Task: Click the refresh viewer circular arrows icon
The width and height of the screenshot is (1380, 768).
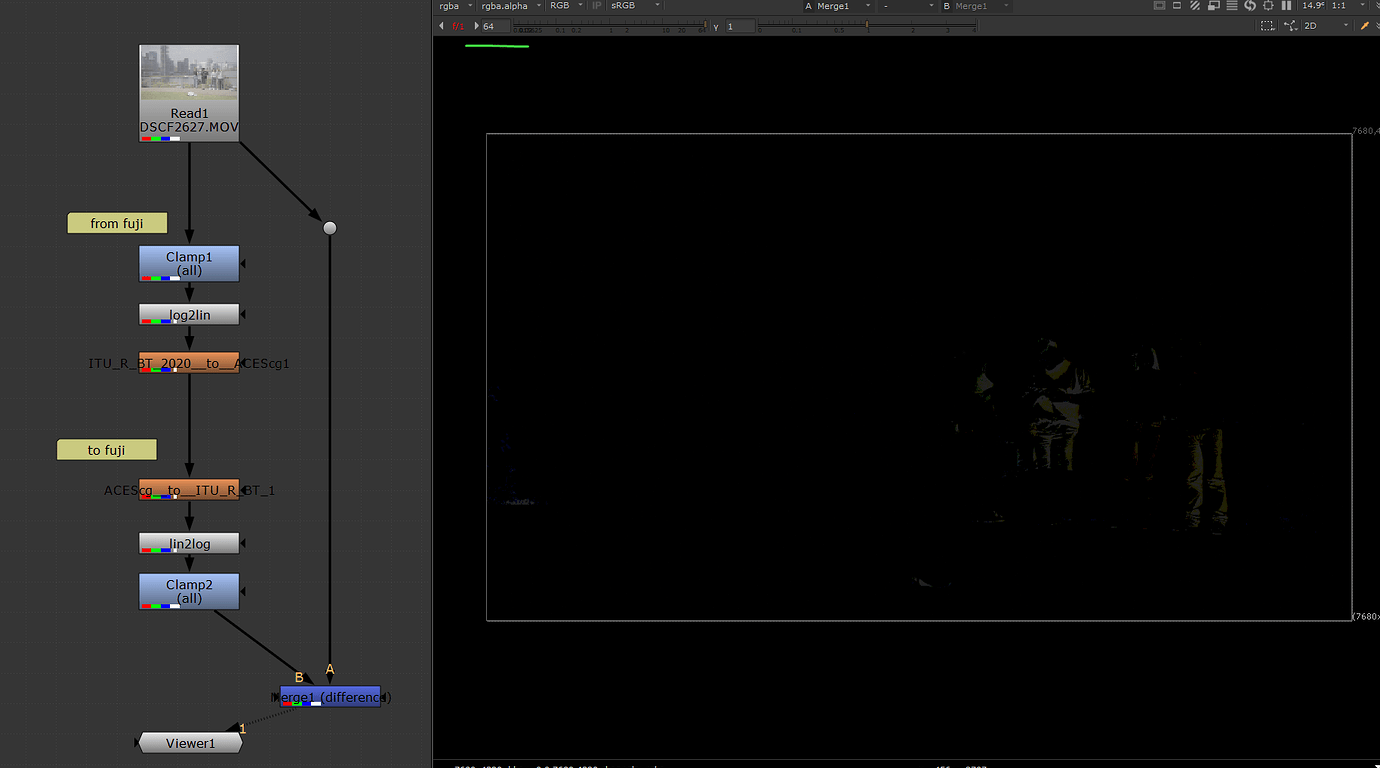Action: click(1250, 6)
